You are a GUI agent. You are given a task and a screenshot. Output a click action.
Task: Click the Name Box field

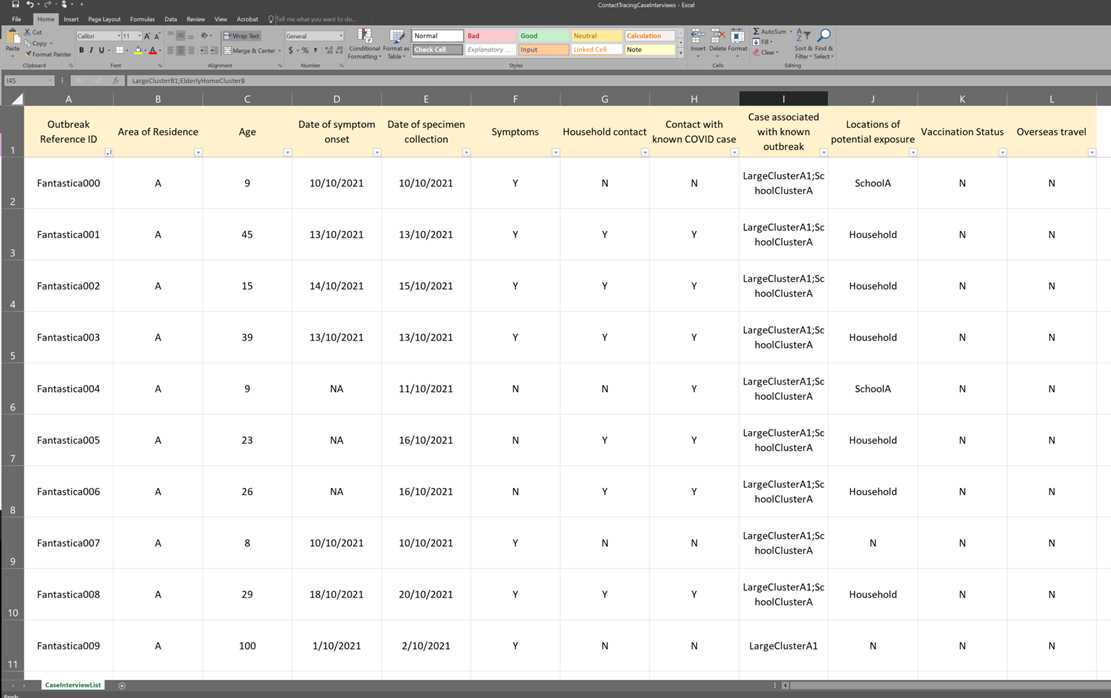(x=29, y=81)
